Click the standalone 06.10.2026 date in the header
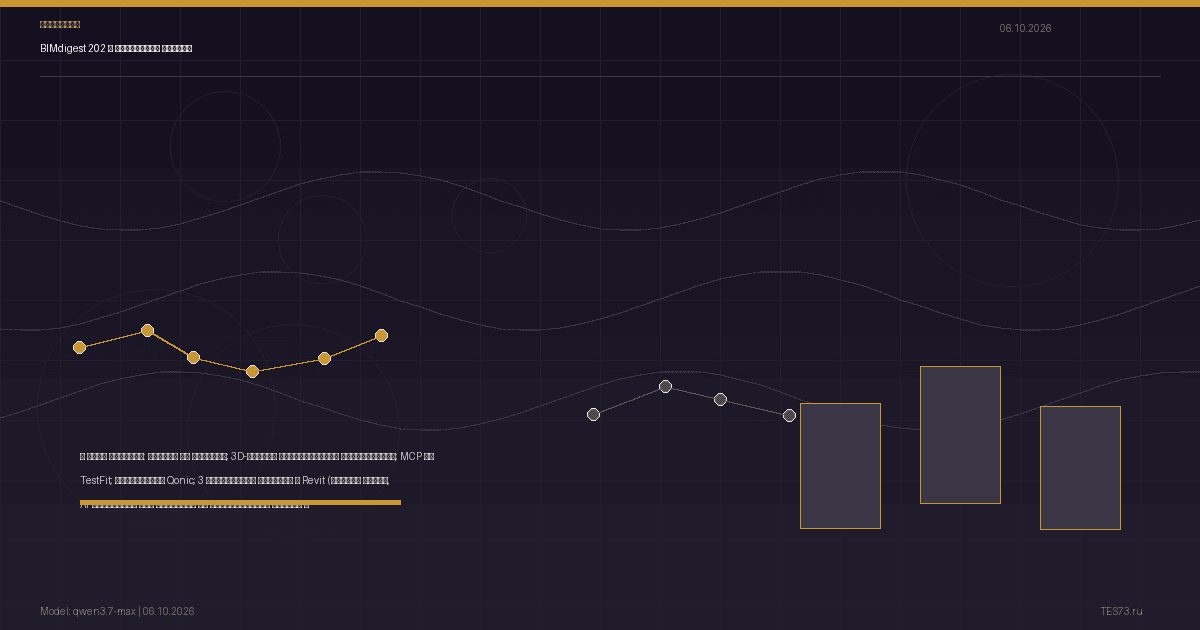The height and width of the screenshot is (630, 1200). click(x=1025, y=28)
